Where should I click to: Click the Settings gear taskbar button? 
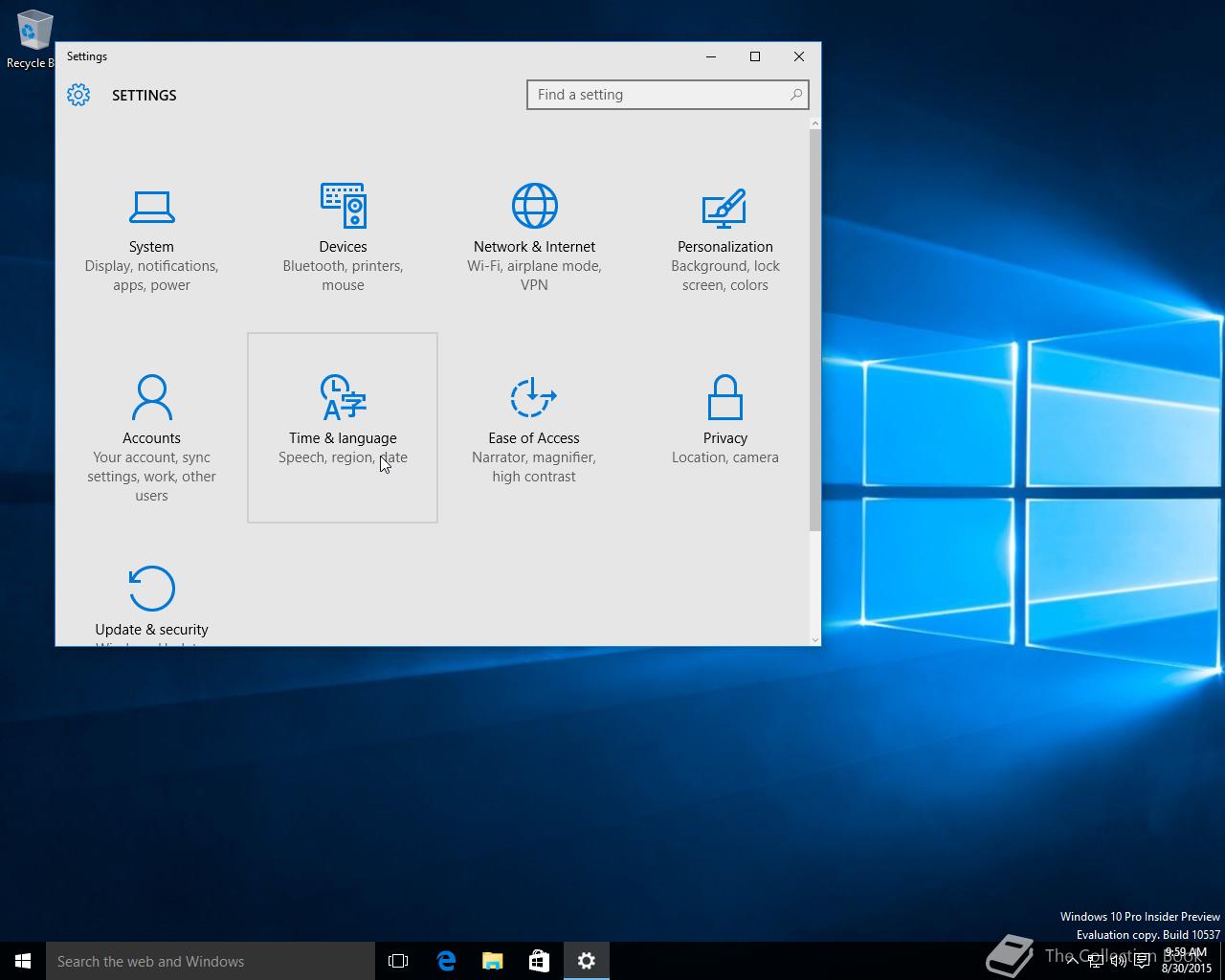587,961
